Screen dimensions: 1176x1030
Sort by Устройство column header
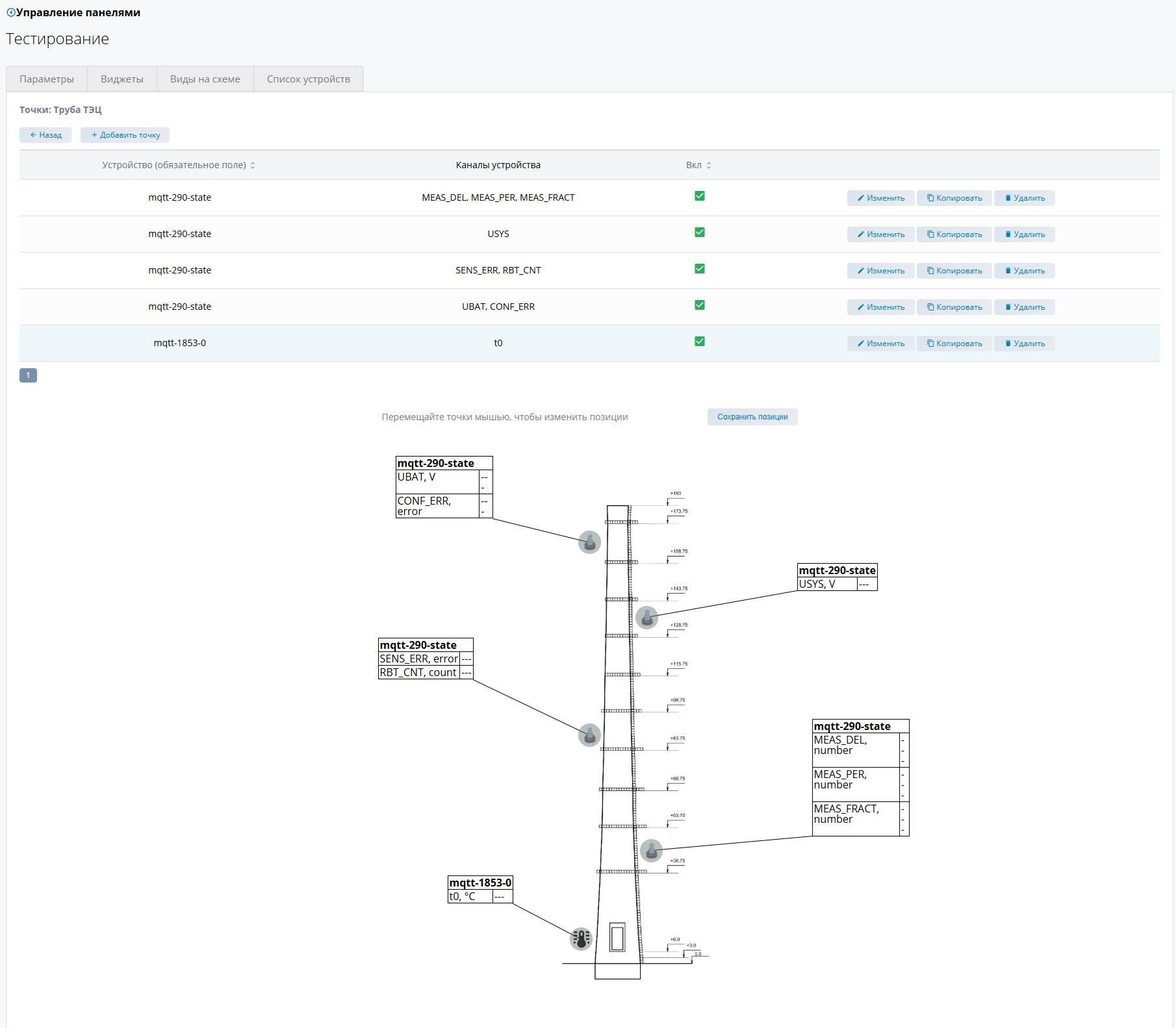[178, 165]
